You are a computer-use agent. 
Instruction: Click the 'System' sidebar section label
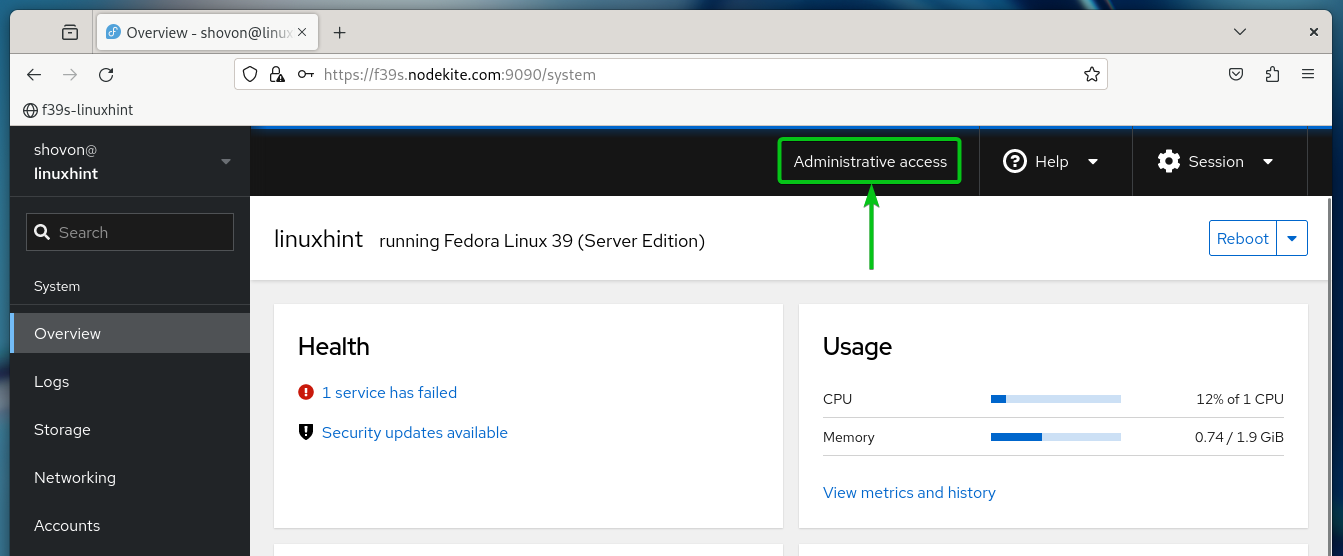(x=57, y=286)
